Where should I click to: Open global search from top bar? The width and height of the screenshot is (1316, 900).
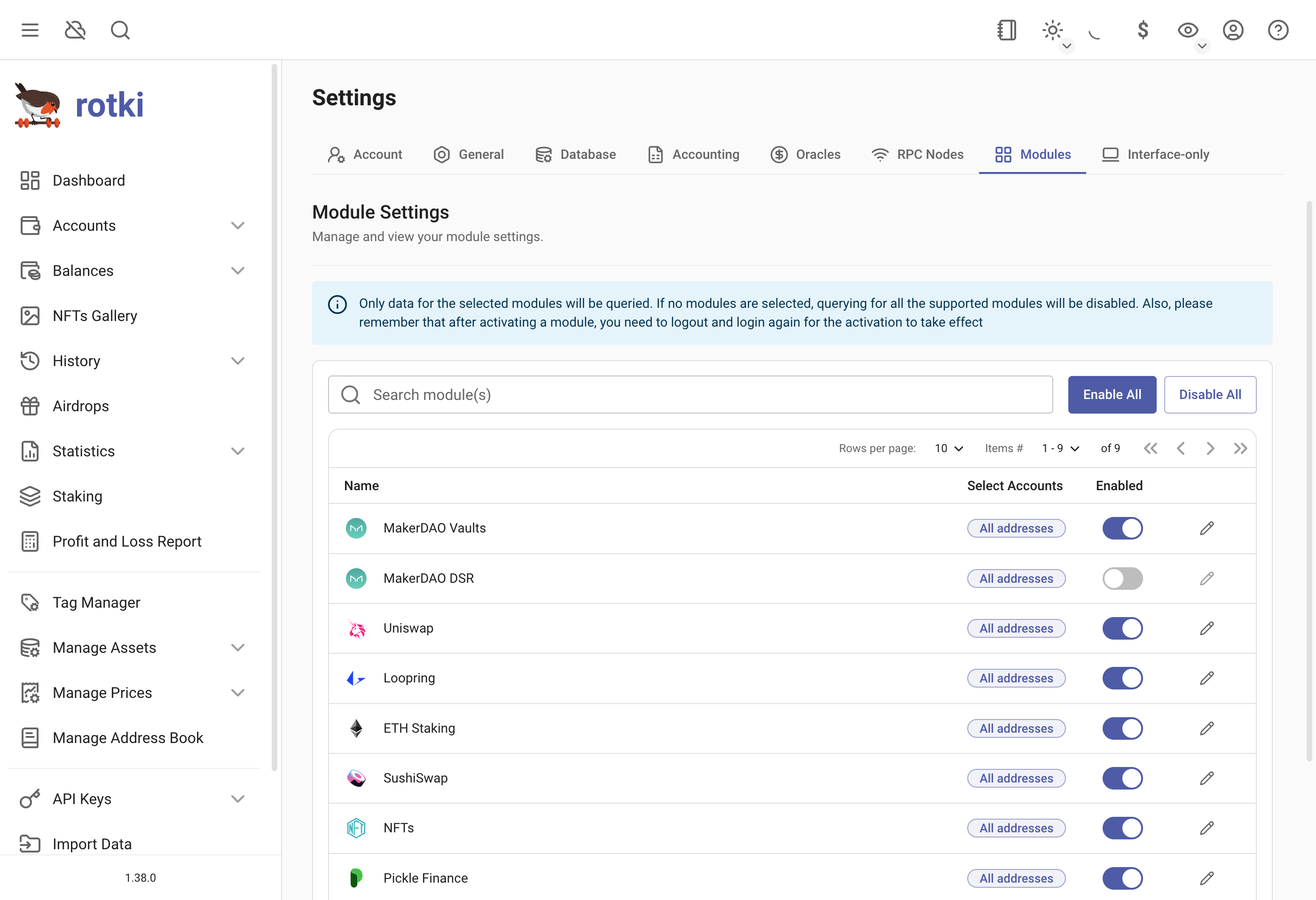coord(120,30)
